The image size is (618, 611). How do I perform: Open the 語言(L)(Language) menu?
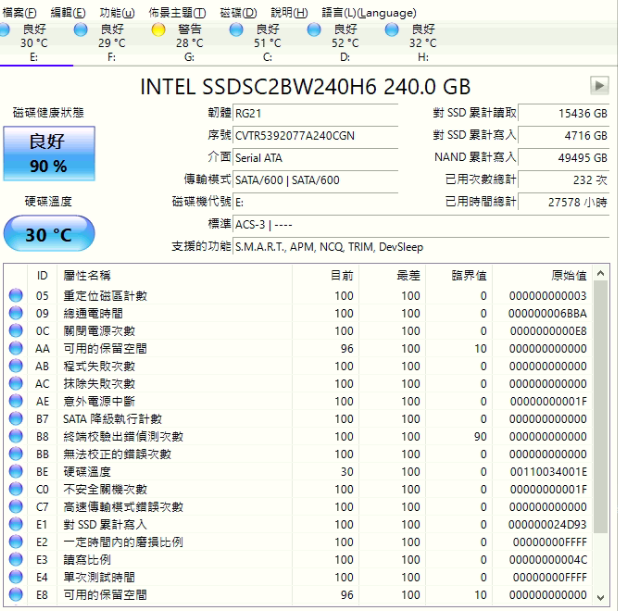tap(369, 13)
